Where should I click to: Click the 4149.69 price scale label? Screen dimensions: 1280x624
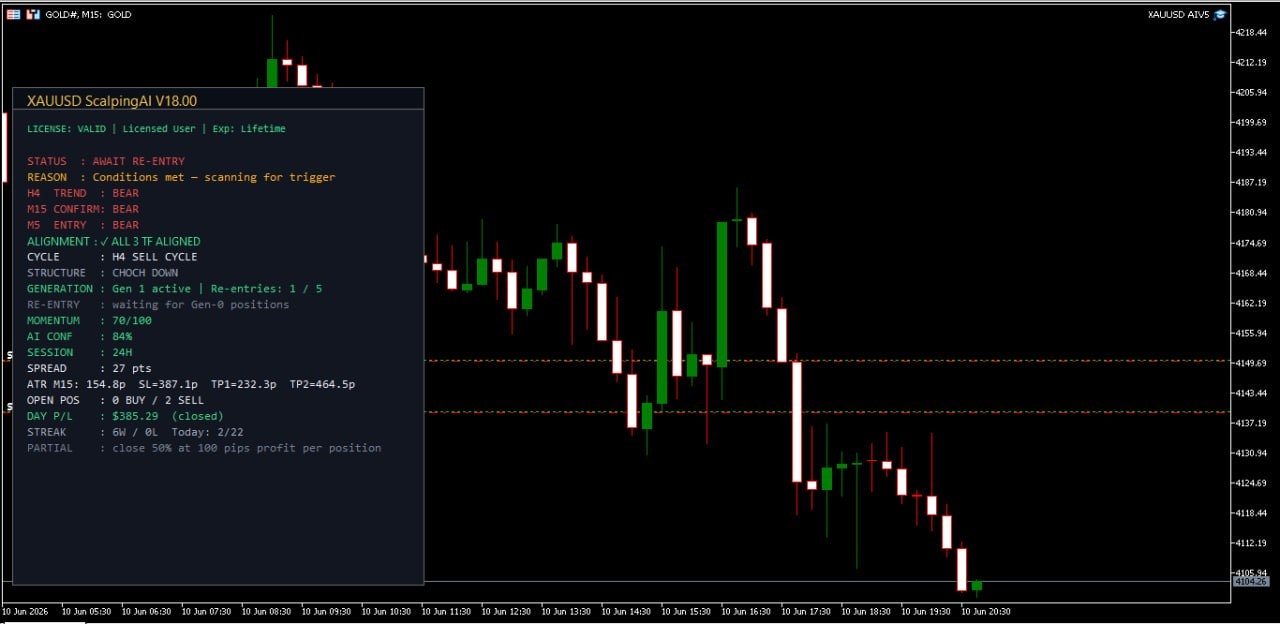(1253, 363)
